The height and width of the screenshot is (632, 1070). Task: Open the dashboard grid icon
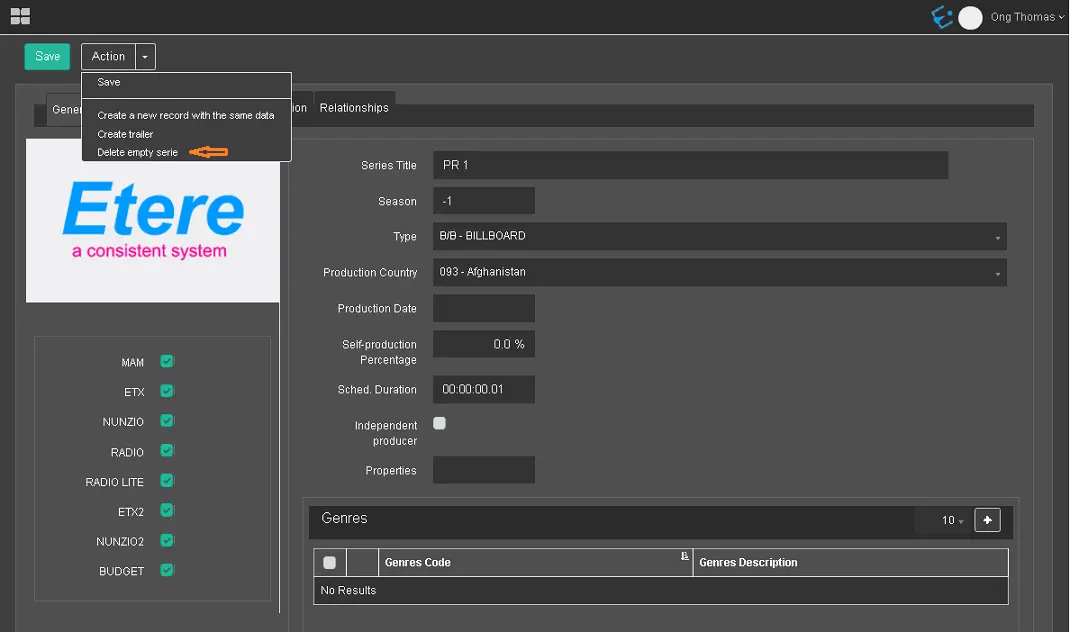coord(20,16)
